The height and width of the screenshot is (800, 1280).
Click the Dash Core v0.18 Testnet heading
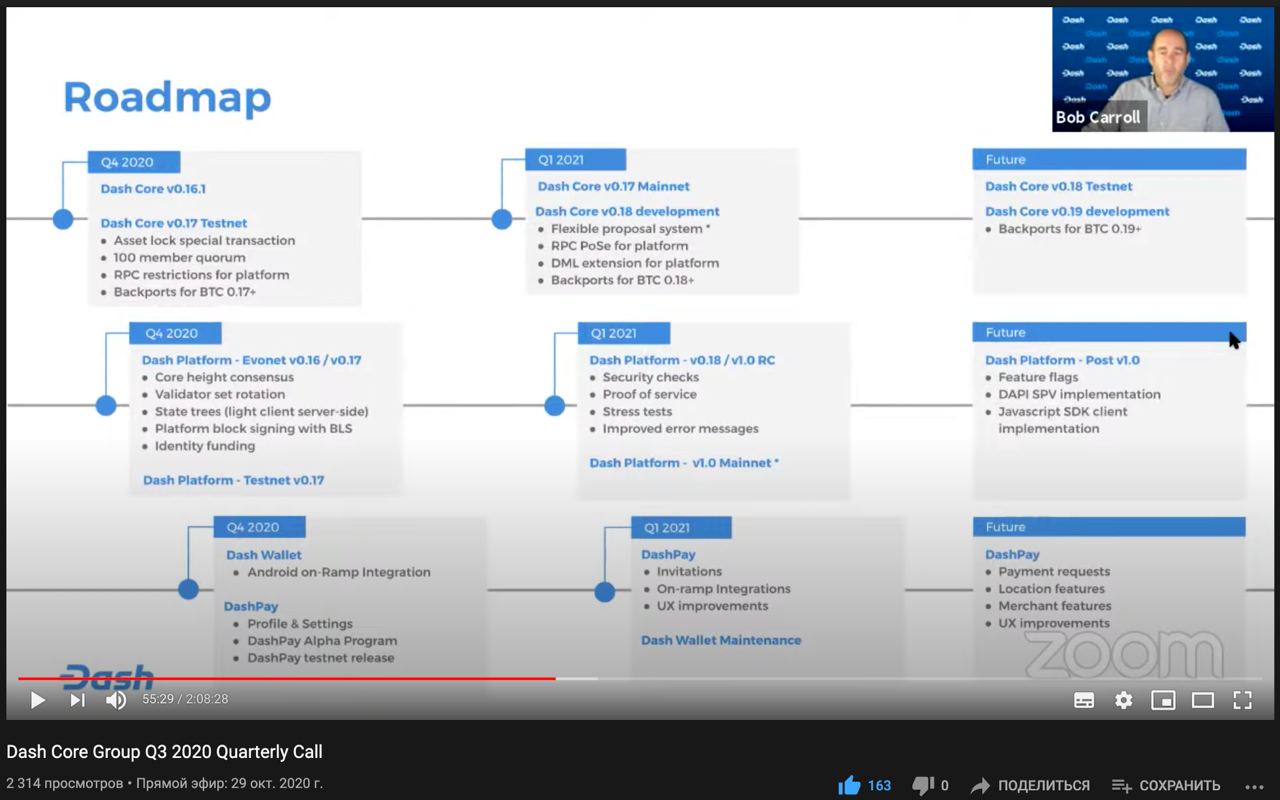[x=1059, y=186]
